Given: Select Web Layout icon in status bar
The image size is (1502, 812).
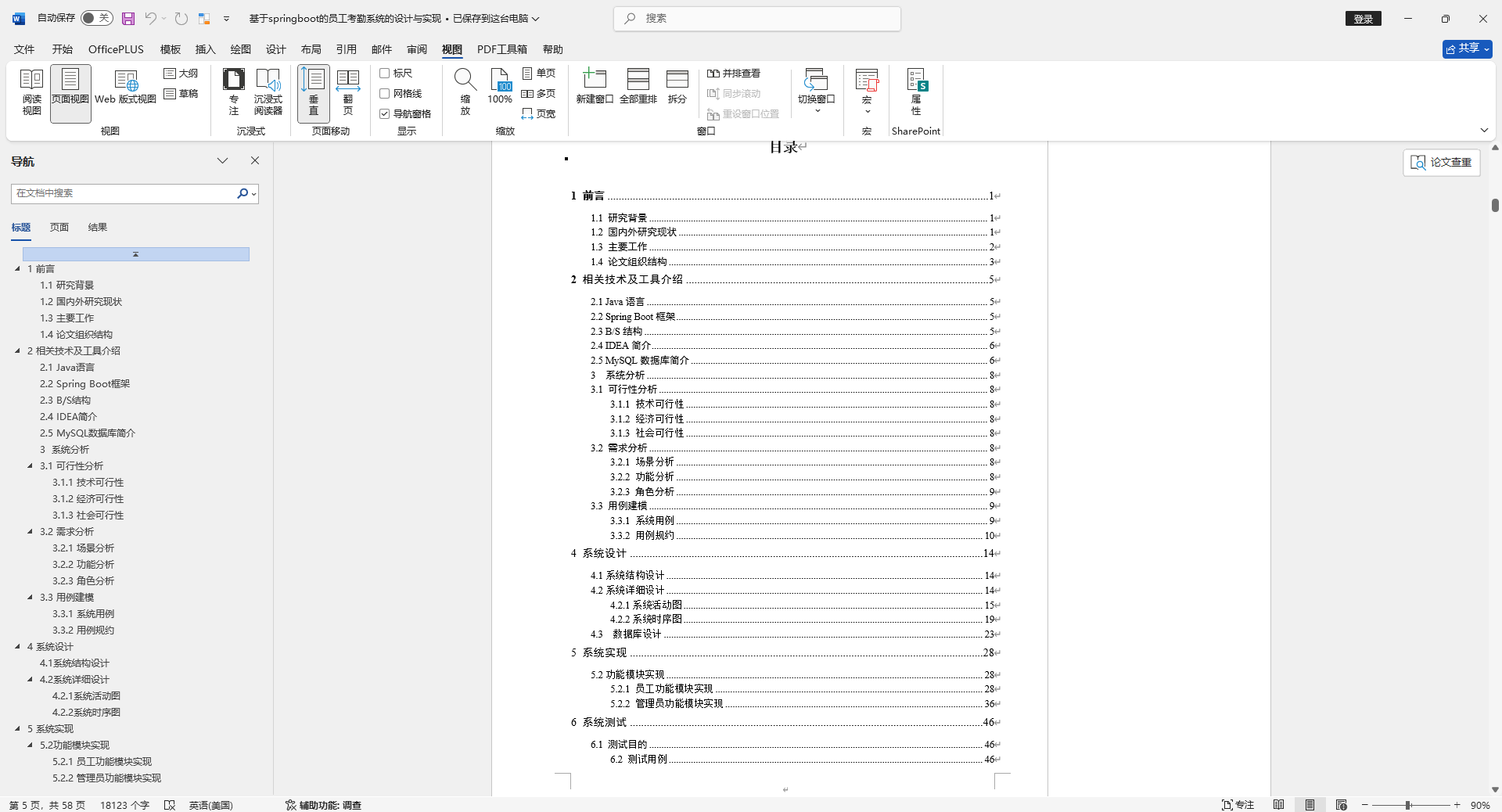Looking at the screenshot, I should [1342, 805].
